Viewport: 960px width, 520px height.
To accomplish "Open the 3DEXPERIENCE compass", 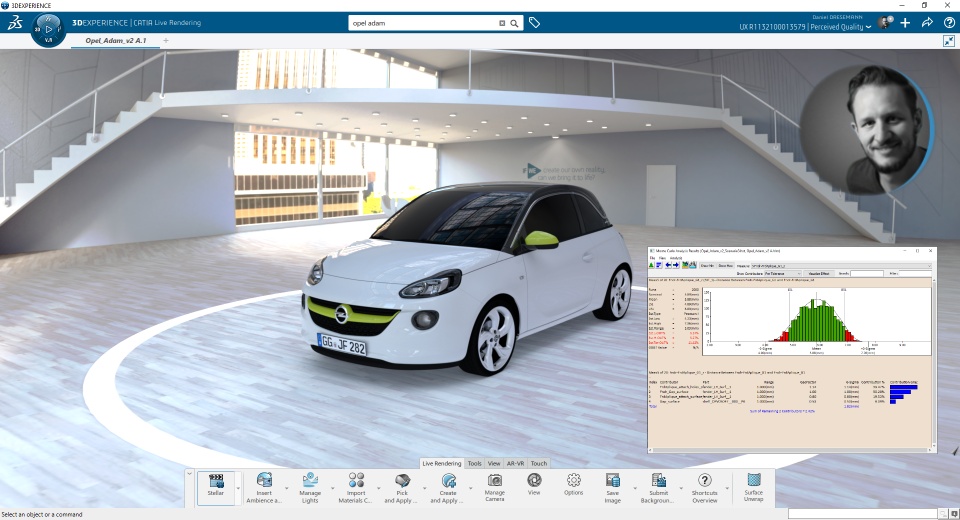I will point(48,29).
